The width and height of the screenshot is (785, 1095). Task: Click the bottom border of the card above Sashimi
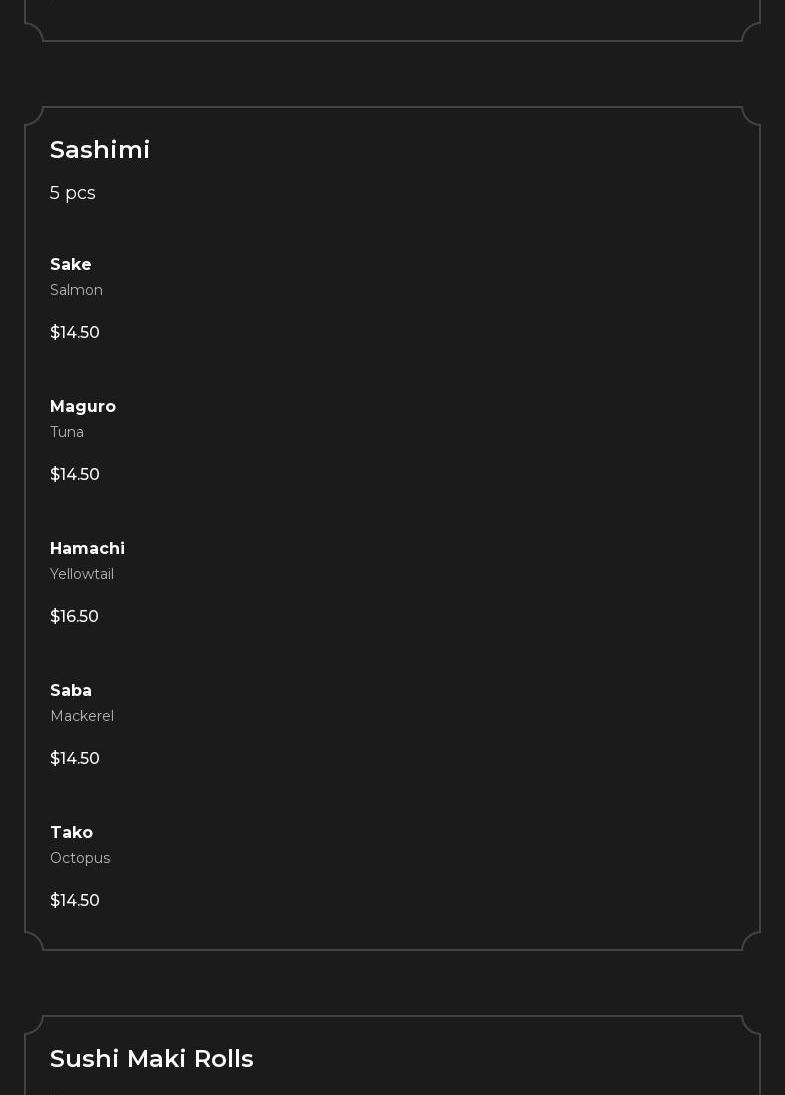pyautogui.click(x=392, y=41)
